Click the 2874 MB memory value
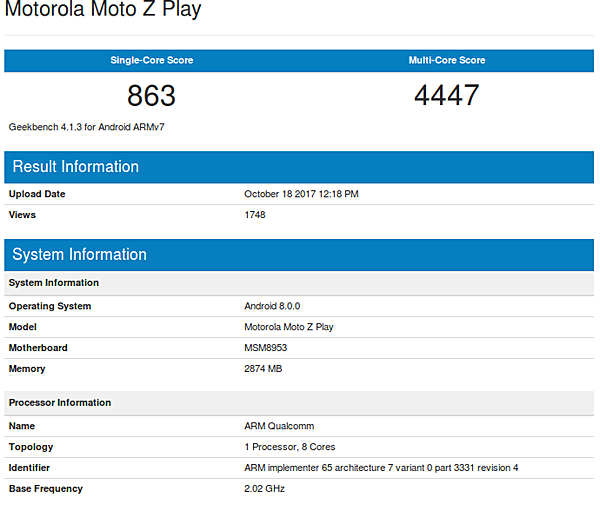This screenshot has width=600, height=511. [265, 369]
